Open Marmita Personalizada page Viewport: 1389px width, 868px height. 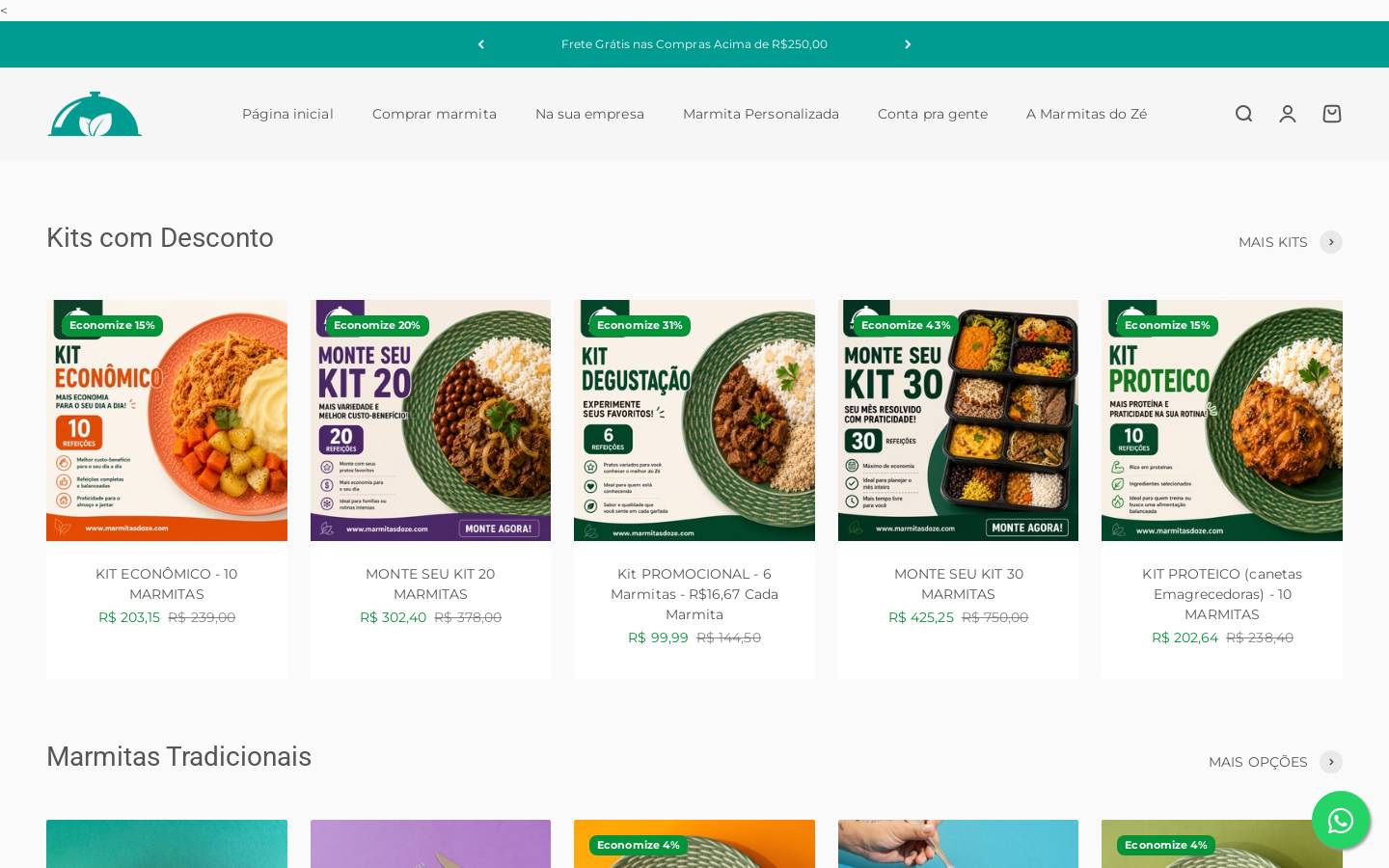(x=761, y=114)
